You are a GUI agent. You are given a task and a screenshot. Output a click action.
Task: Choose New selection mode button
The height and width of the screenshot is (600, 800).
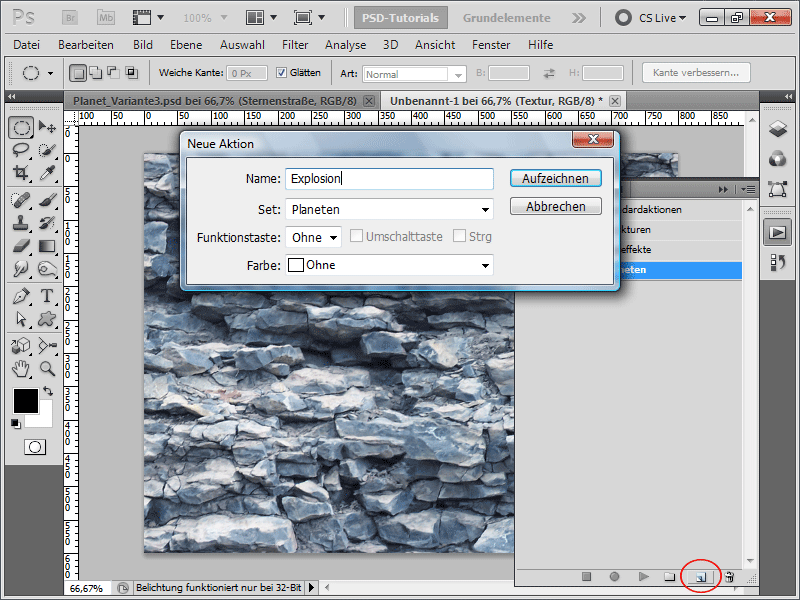78,73
